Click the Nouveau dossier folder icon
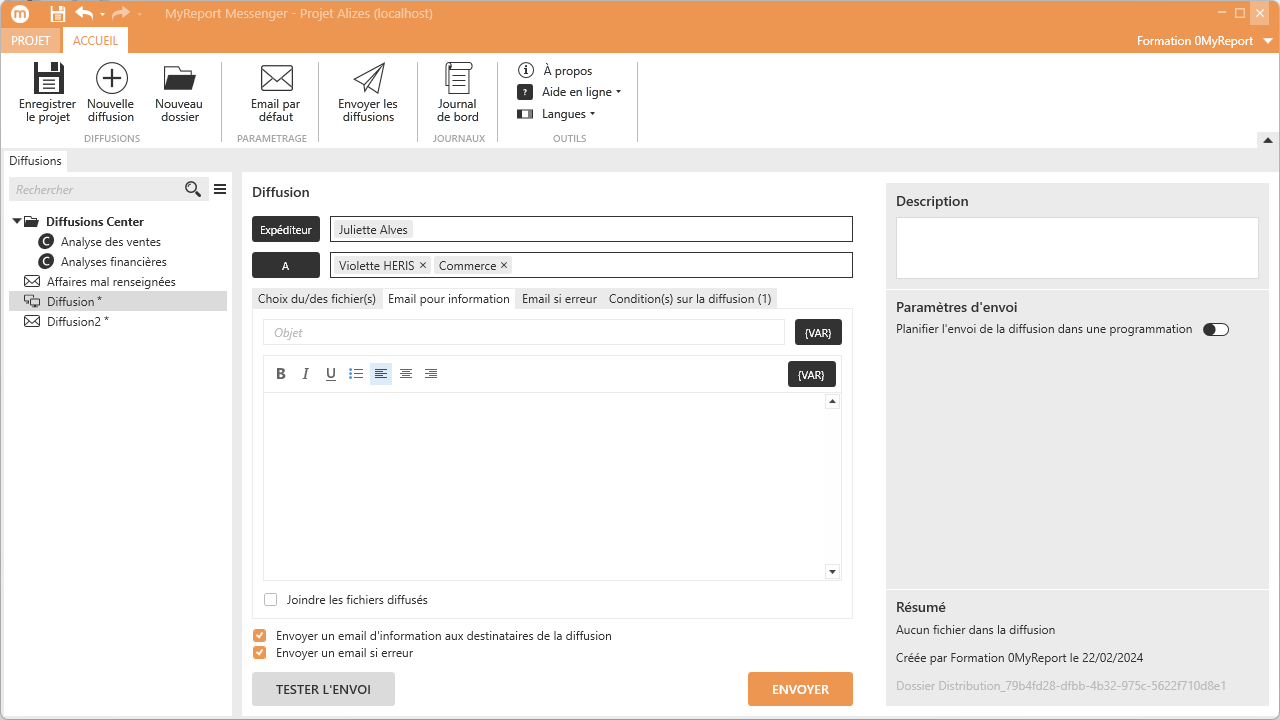The image size is (1280, 720). [179, 80]
